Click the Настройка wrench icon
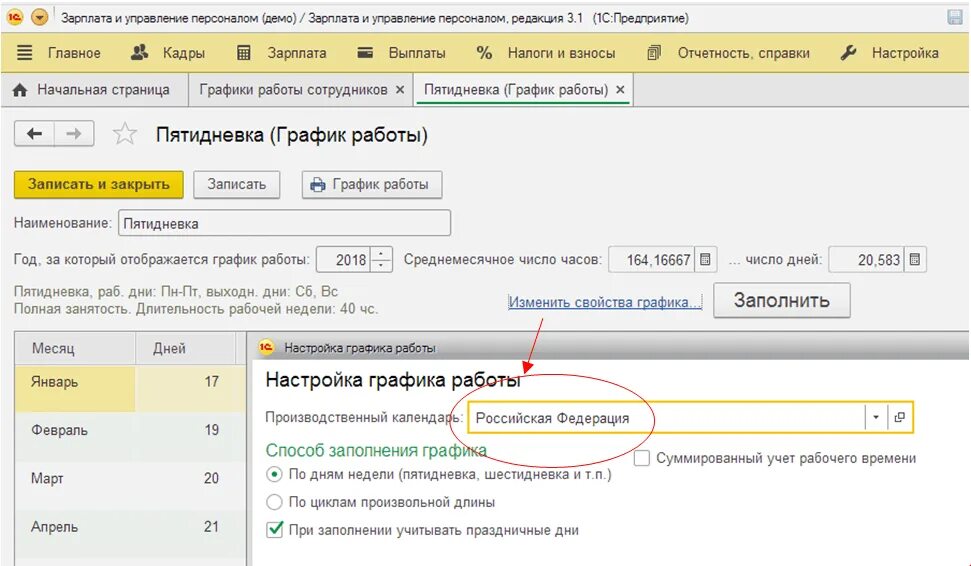This screenshot has width=971, height=566. [x=848, y=53]
